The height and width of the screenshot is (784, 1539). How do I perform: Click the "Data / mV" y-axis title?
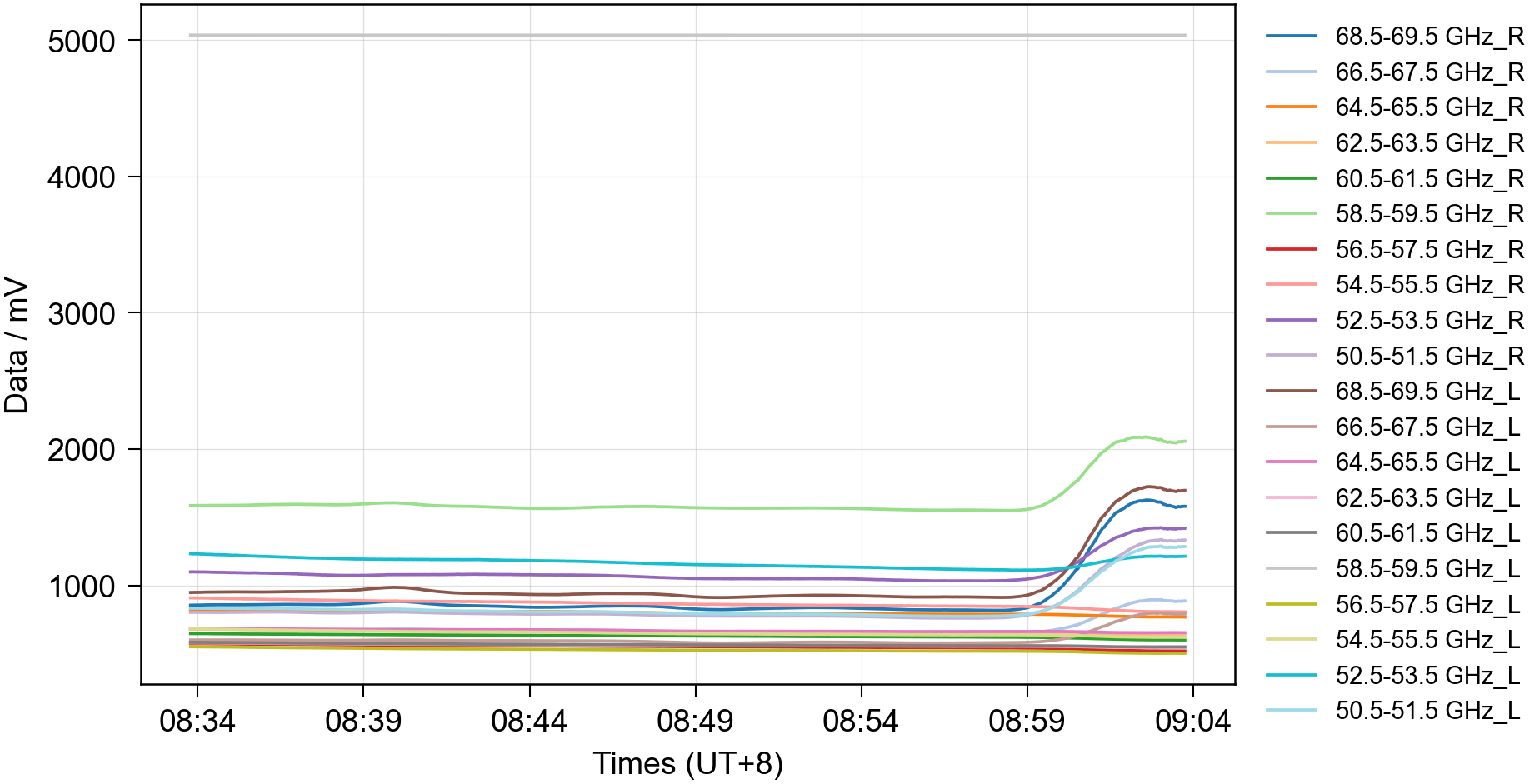[x=17, y=346]
